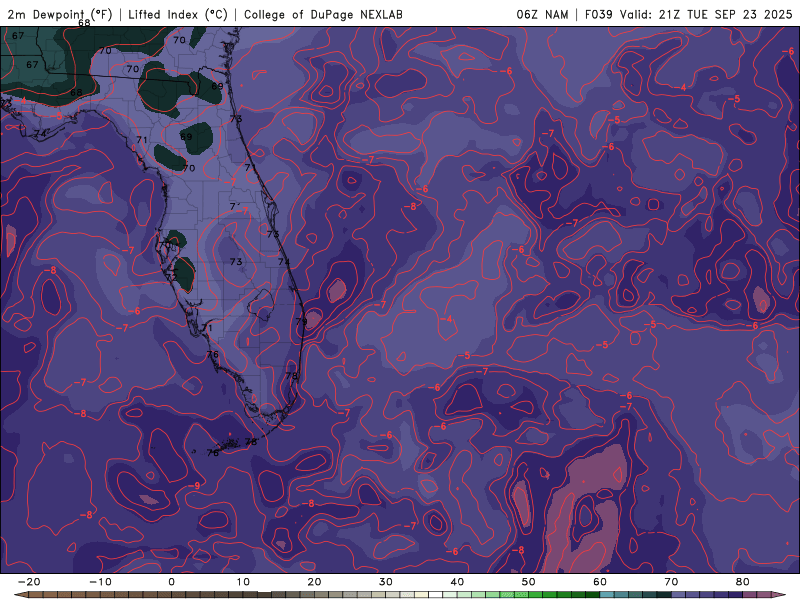
Task: Click the 30 label on the color scale
Action: [386, 582]
